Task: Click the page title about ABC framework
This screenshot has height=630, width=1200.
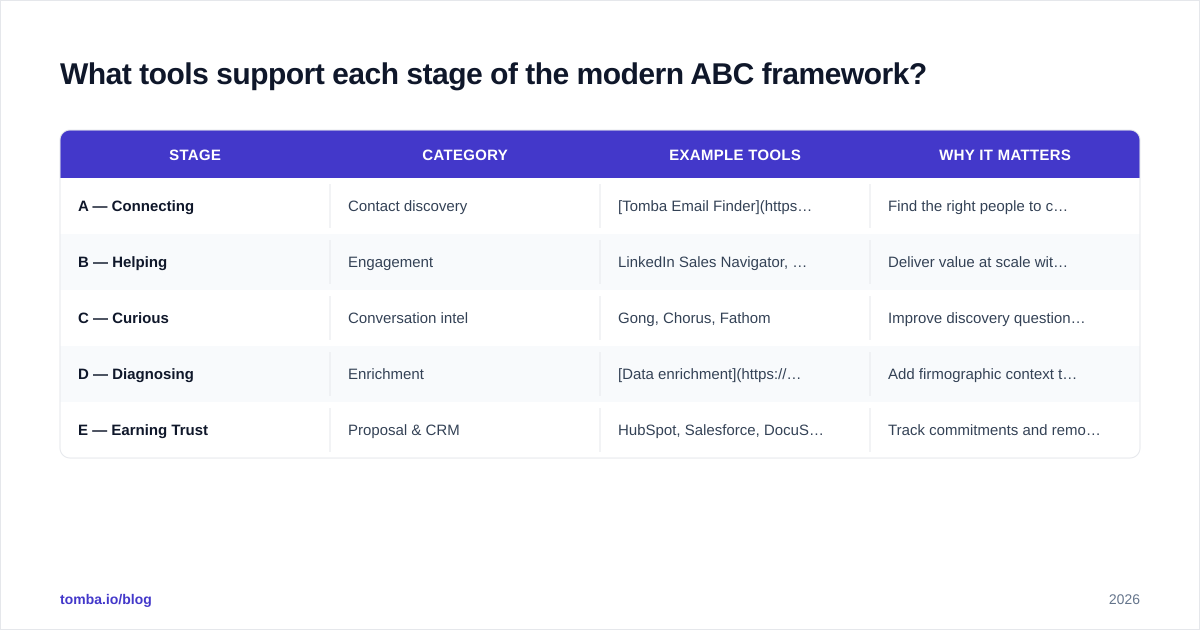Action: click(x=493, y=74)
